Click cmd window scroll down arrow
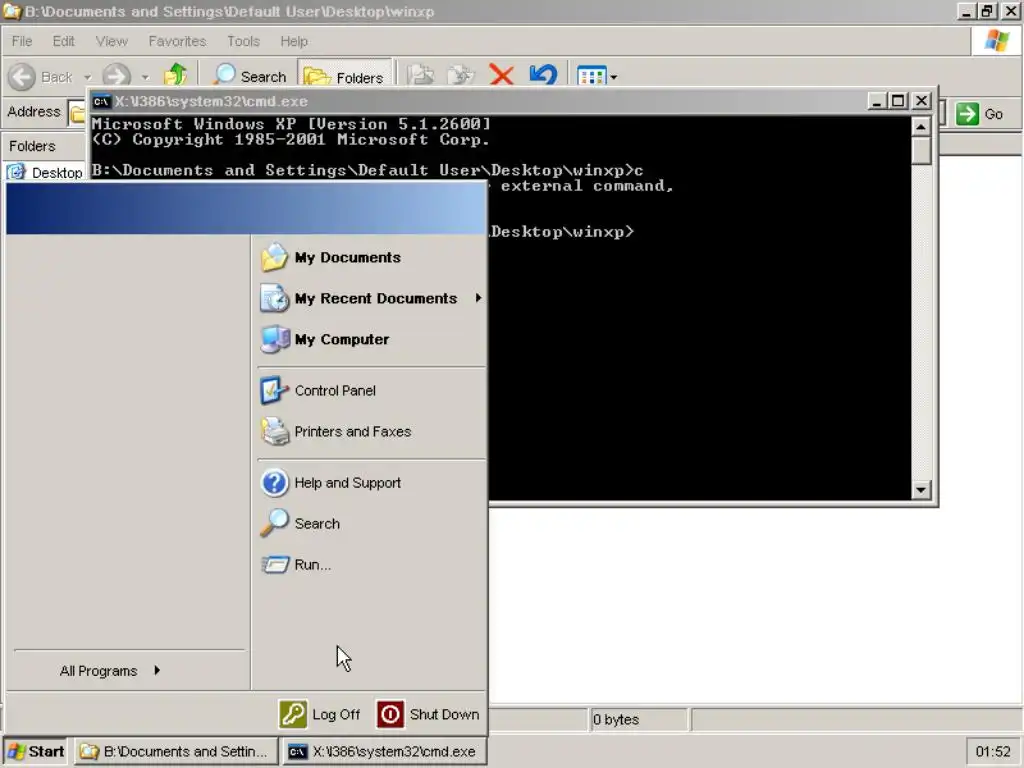 click(921, 490)
